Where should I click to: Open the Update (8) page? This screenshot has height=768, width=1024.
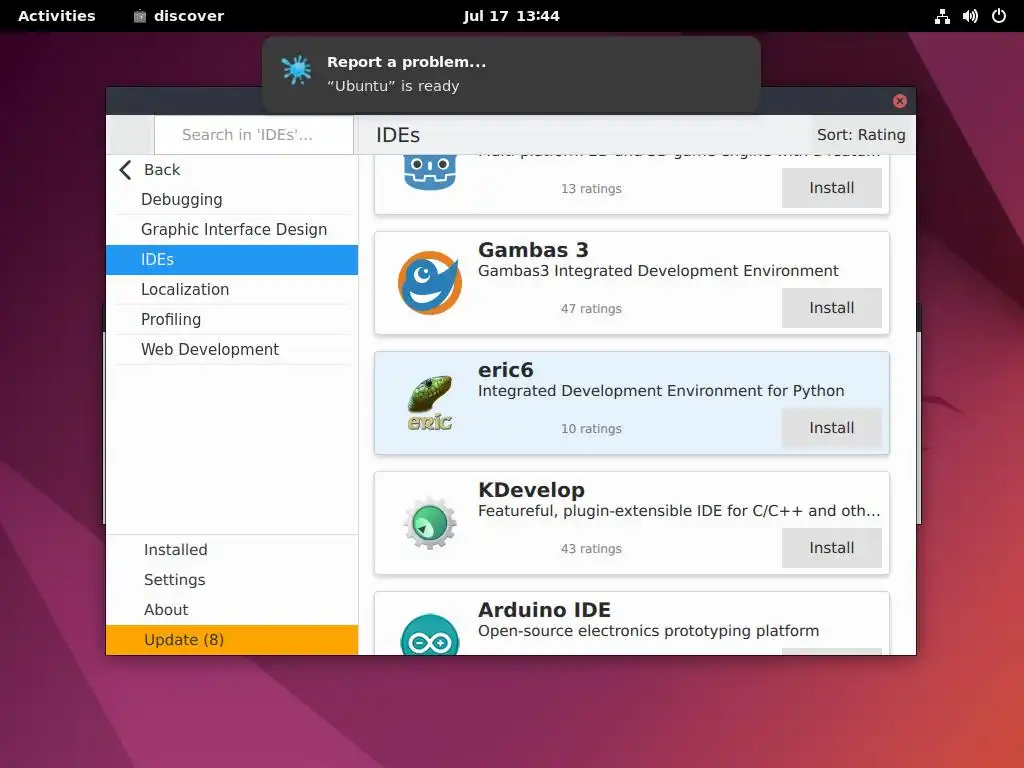pos(232,640)
